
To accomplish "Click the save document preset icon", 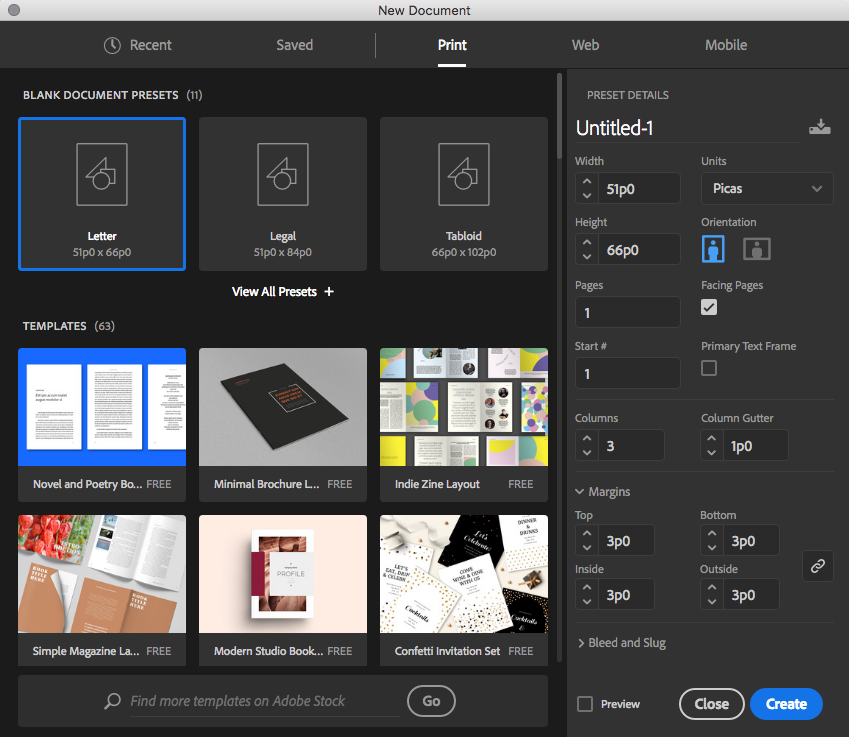I will (x=819, y=127).
